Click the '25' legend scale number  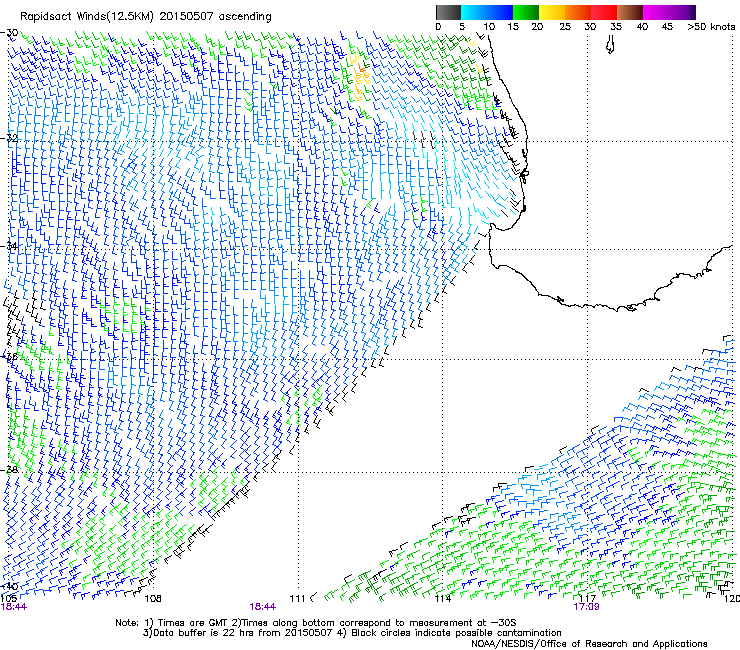point(565,27)
